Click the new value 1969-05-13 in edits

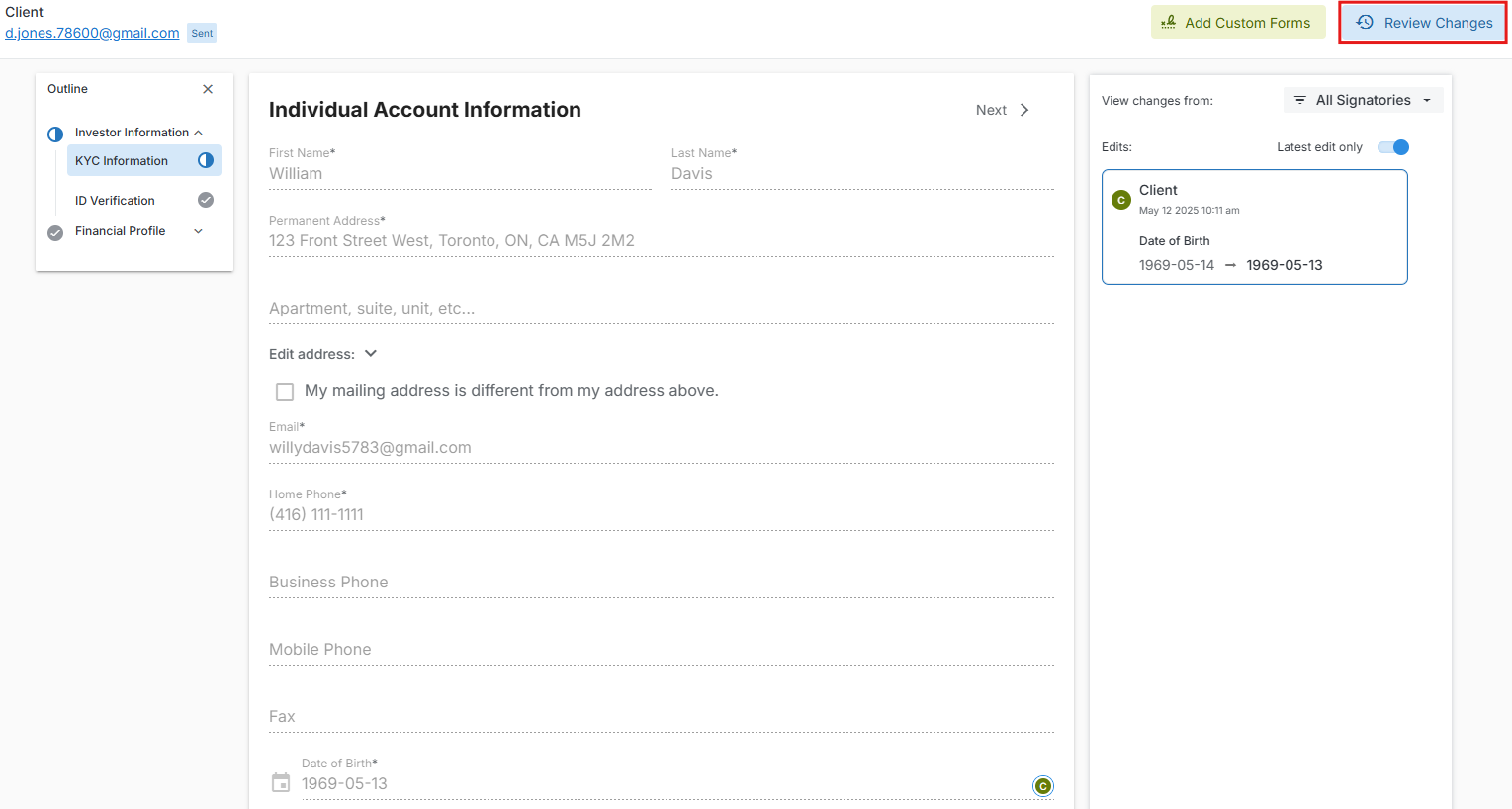click(x=1285, y=265)
